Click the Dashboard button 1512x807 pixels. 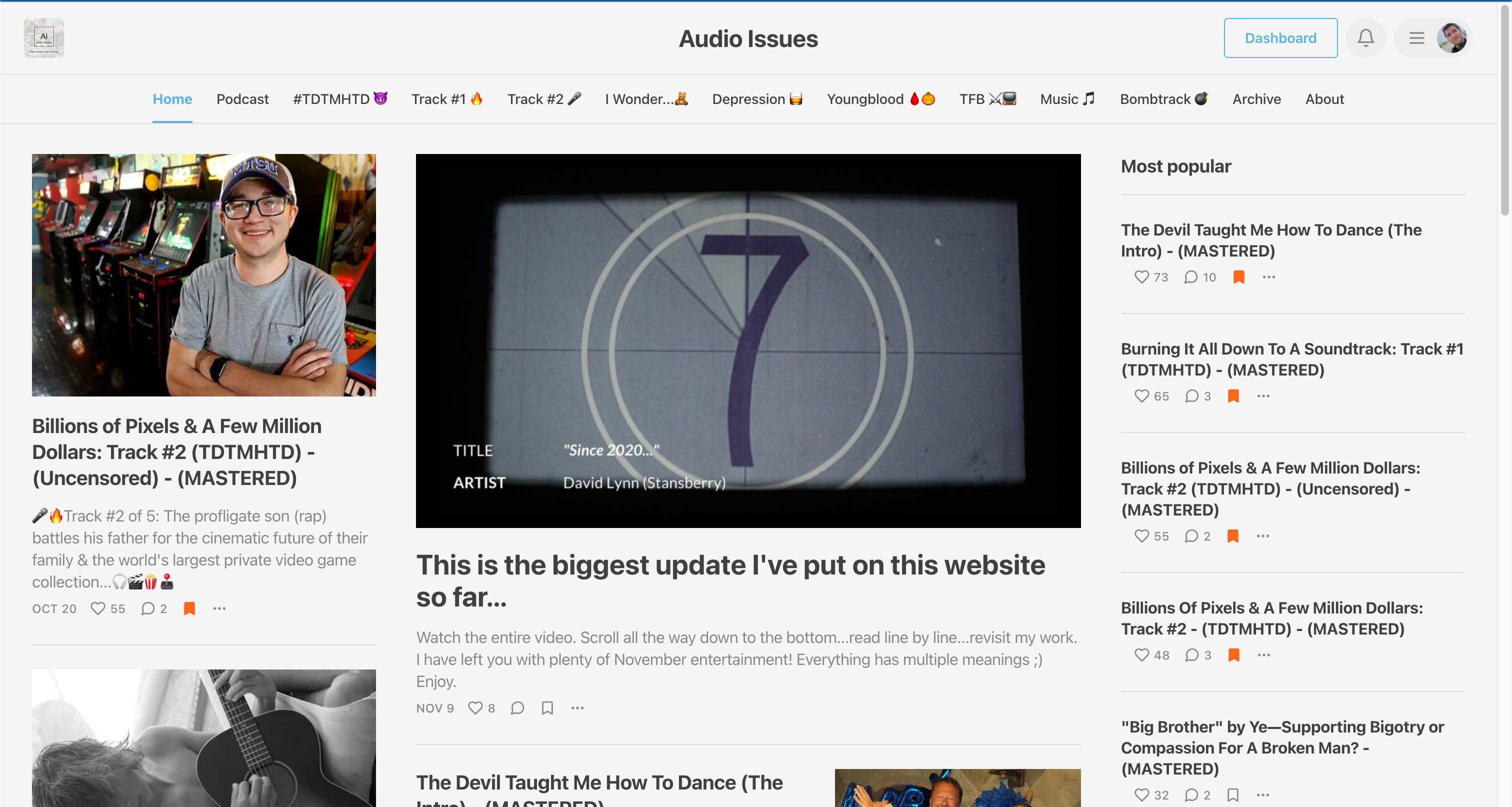(x=1280, y=38)
